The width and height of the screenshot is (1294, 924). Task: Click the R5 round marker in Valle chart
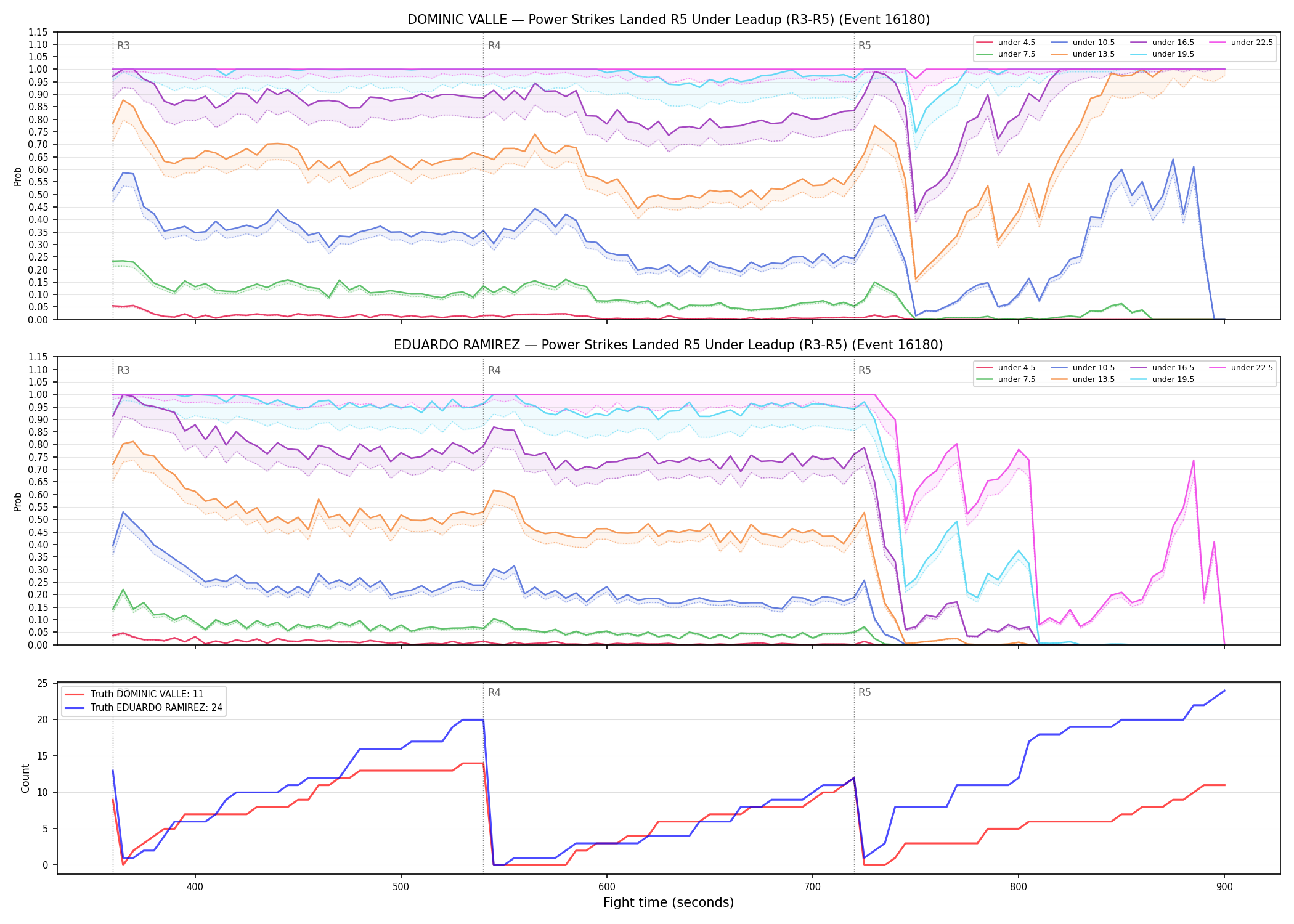[x=865, y=46]
